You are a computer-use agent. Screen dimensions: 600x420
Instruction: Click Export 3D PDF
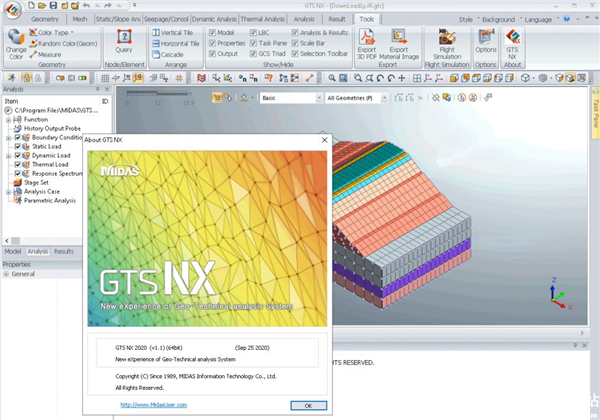[367, 44]
